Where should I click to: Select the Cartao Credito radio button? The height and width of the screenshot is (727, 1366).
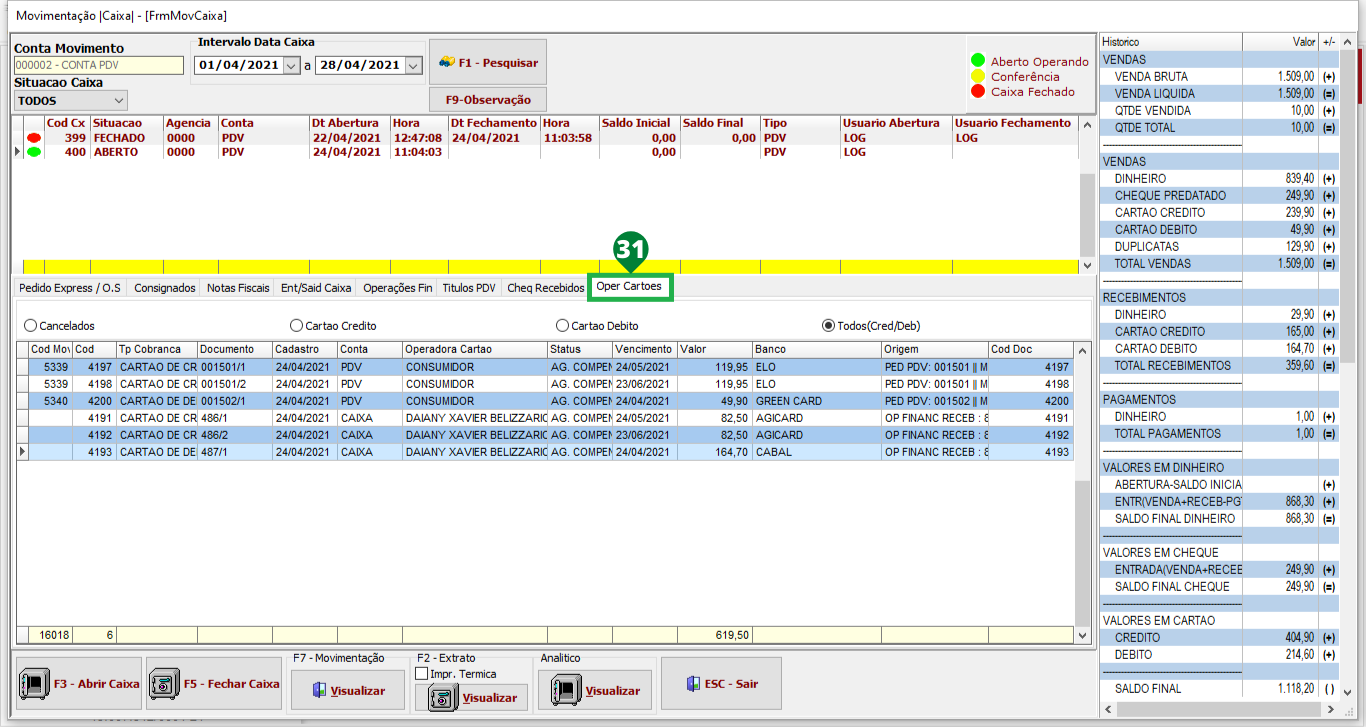(296, 325)
